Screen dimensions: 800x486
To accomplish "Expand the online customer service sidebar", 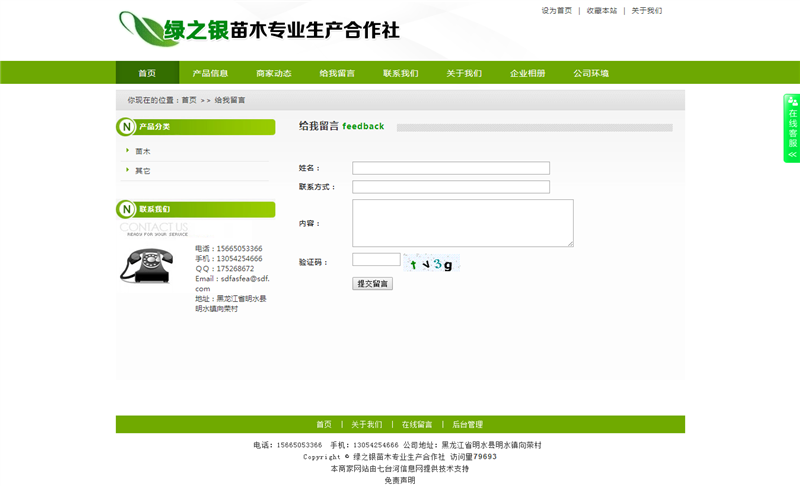I will click(792, 128).
